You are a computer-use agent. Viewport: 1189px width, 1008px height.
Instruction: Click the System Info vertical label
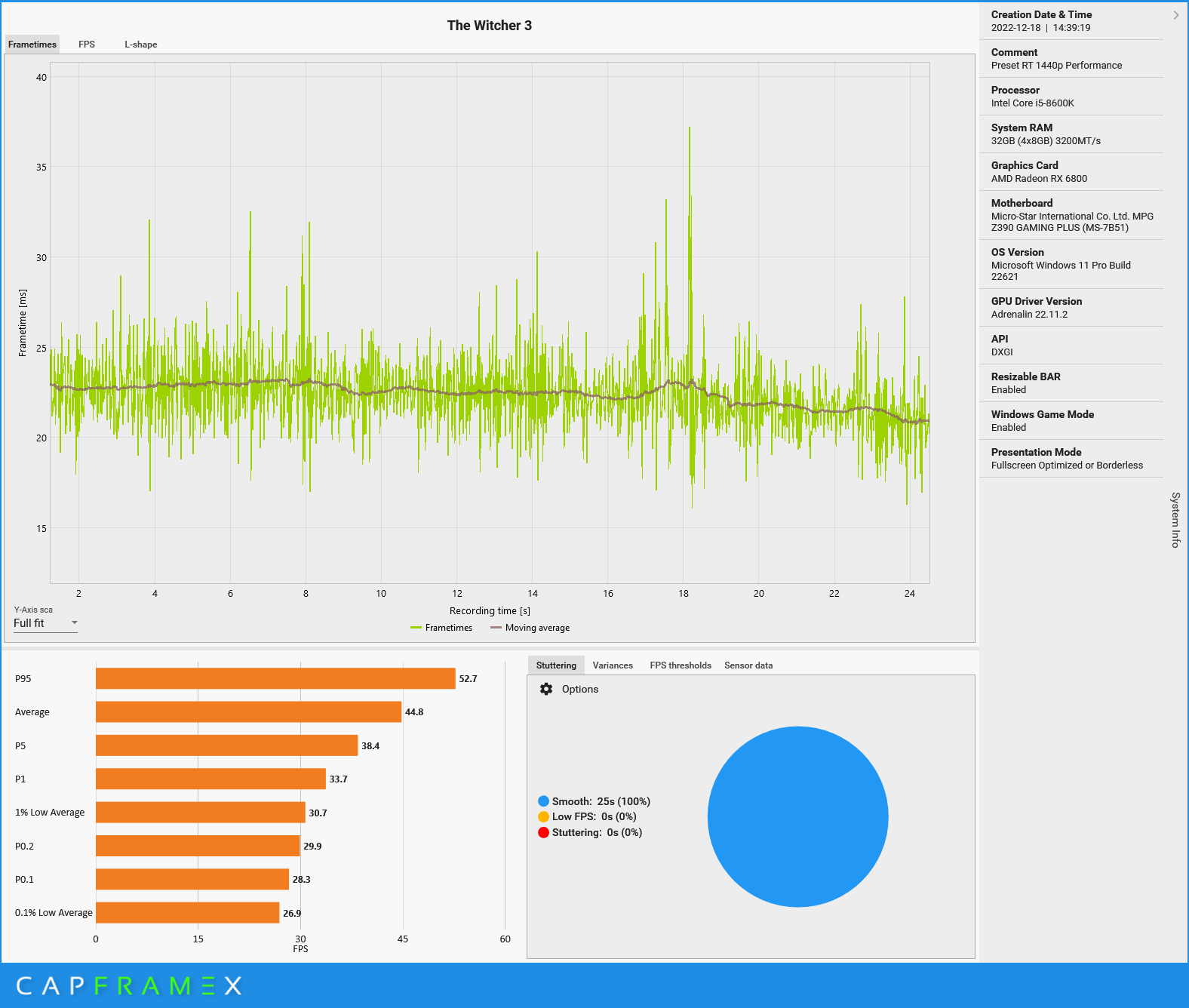tap(1175, 520)
